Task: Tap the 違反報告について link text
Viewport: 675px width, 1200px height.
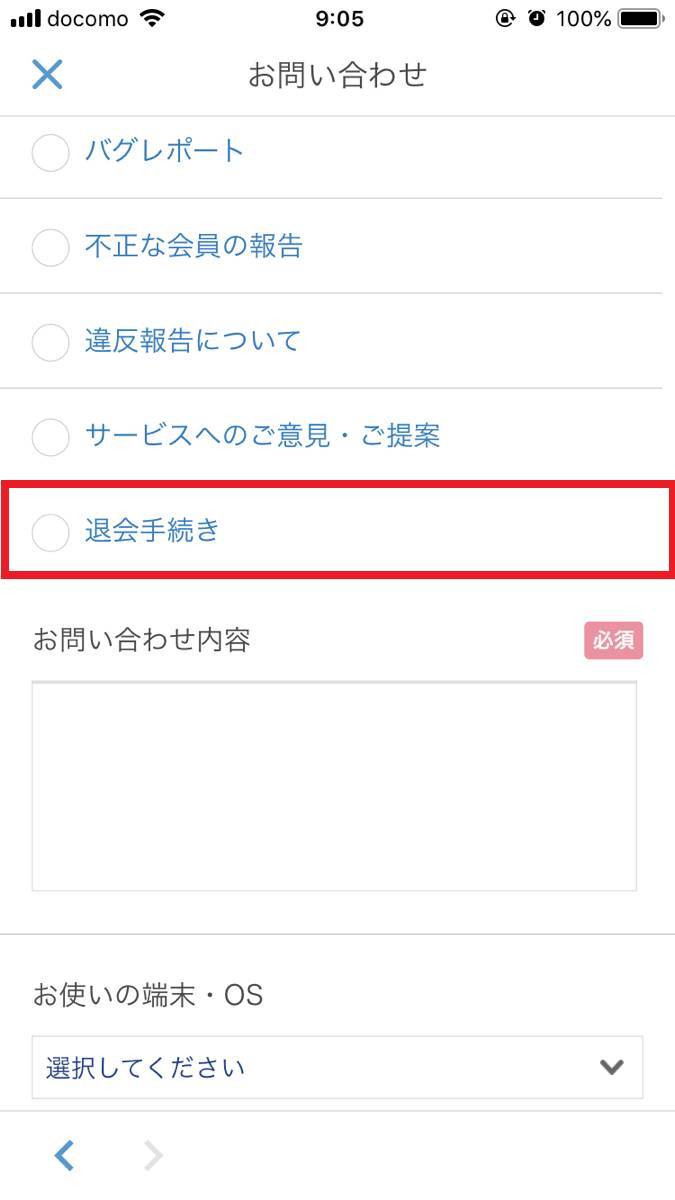Action: coord(193,341)
